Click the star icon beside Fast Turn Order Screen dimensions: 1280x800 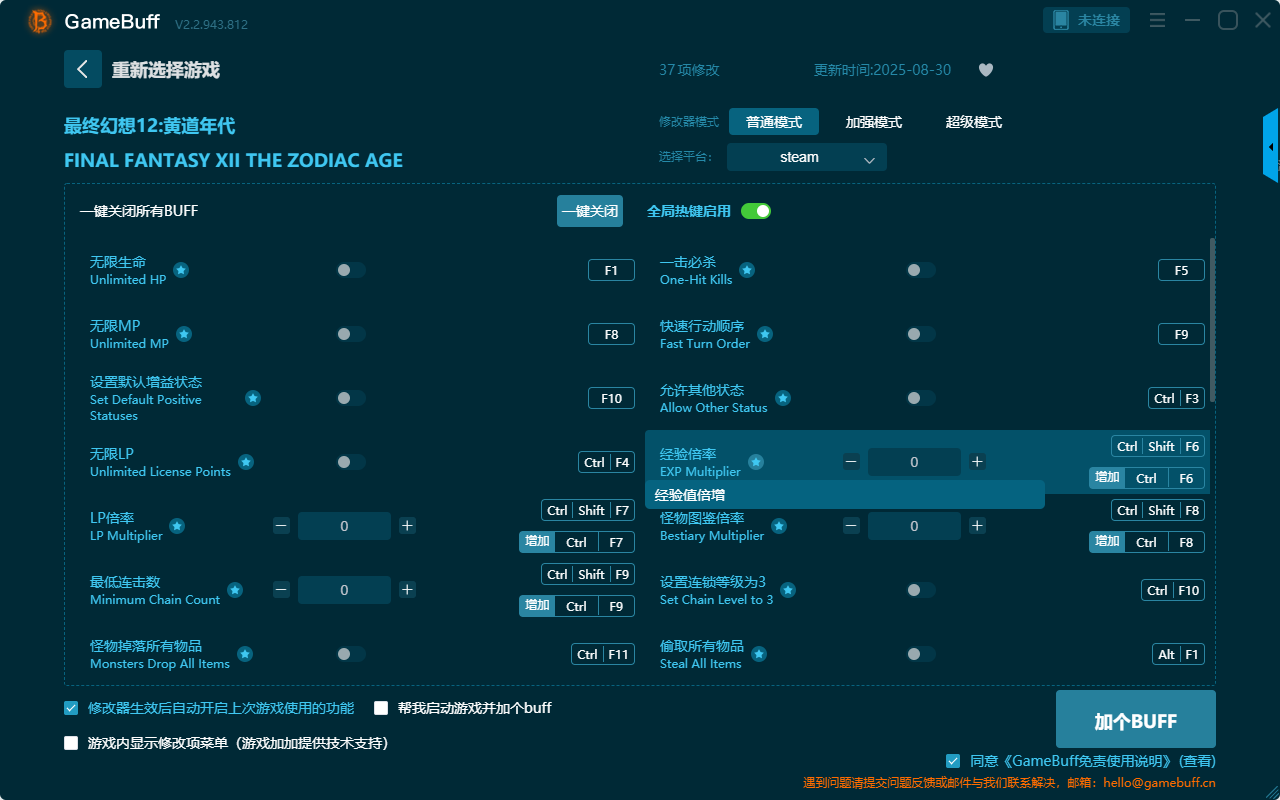765,334
